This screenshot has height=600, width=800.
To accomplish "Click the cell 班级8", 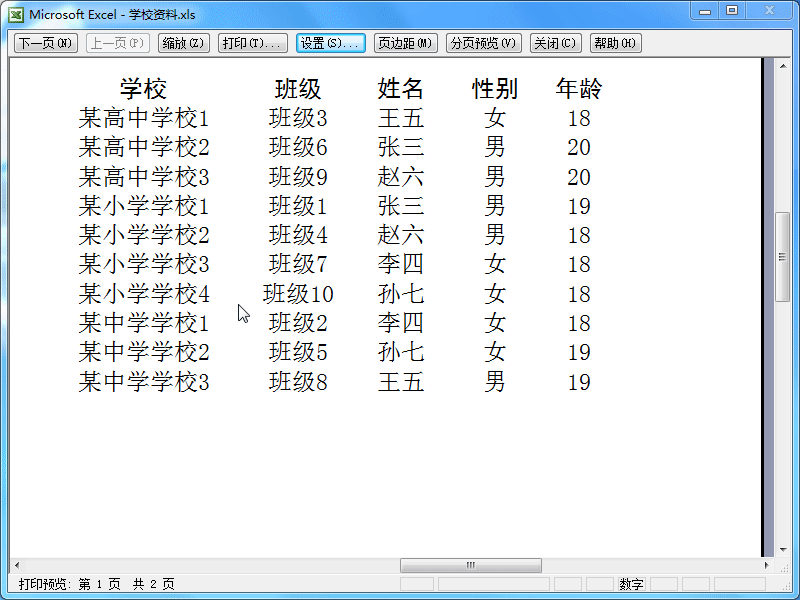I will click(298, 382).
